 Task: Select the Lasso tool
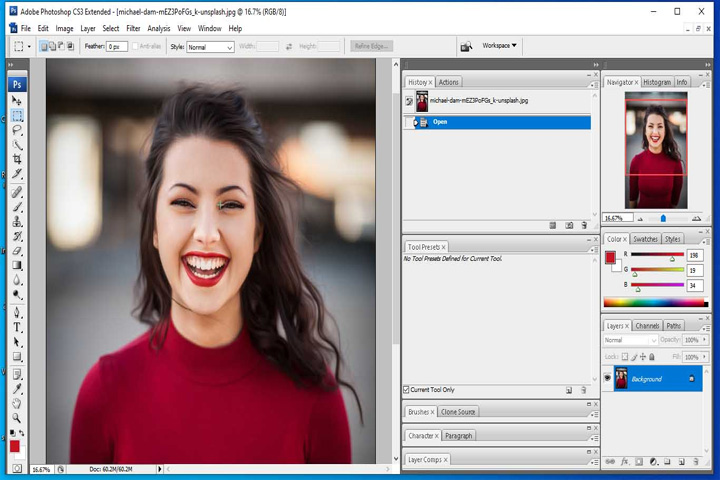tap(17, 130)
